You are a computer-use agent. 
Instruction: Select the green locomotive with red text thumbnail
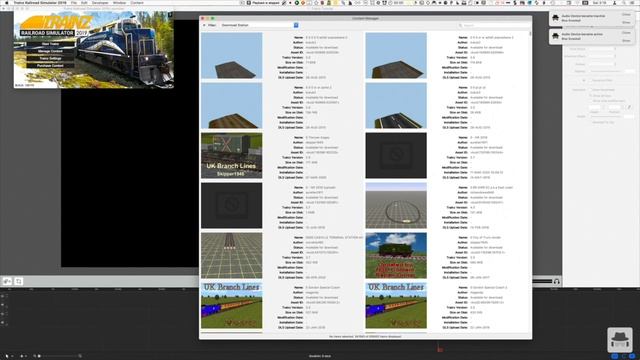[396, 256]
